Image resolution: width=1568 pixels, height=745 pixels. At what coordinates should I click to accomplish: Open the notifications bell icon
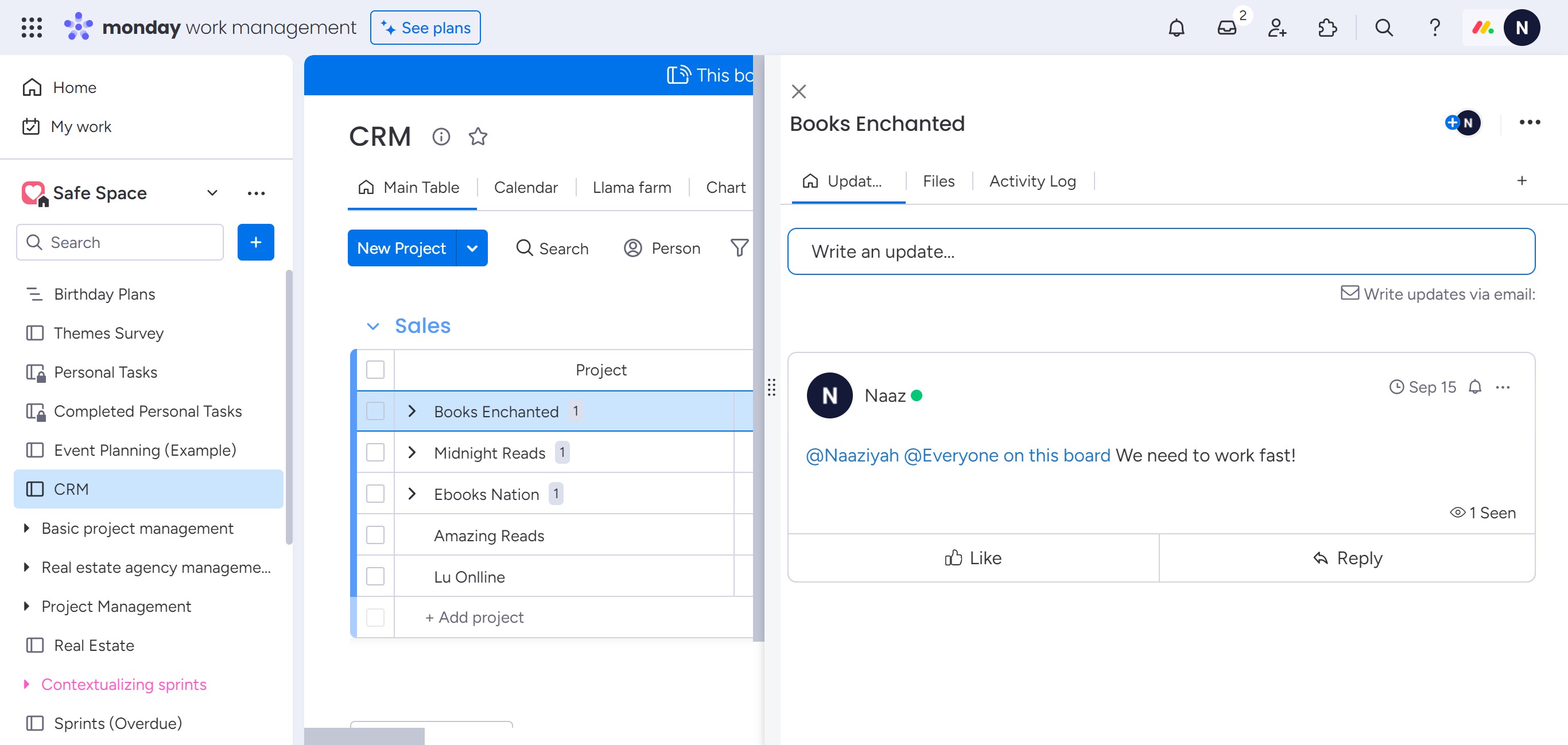(1176, 28)
